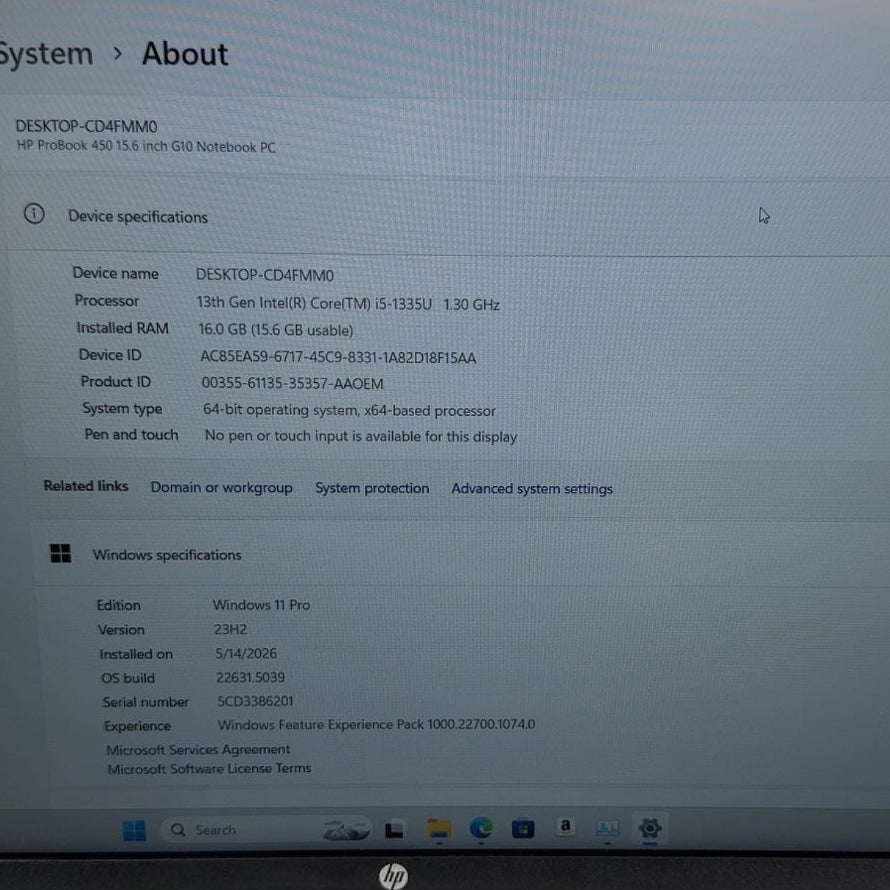Image resolution: width=890 pixels, height=890 pixels.
Task: Open System protection link
Action: point(372,488)
